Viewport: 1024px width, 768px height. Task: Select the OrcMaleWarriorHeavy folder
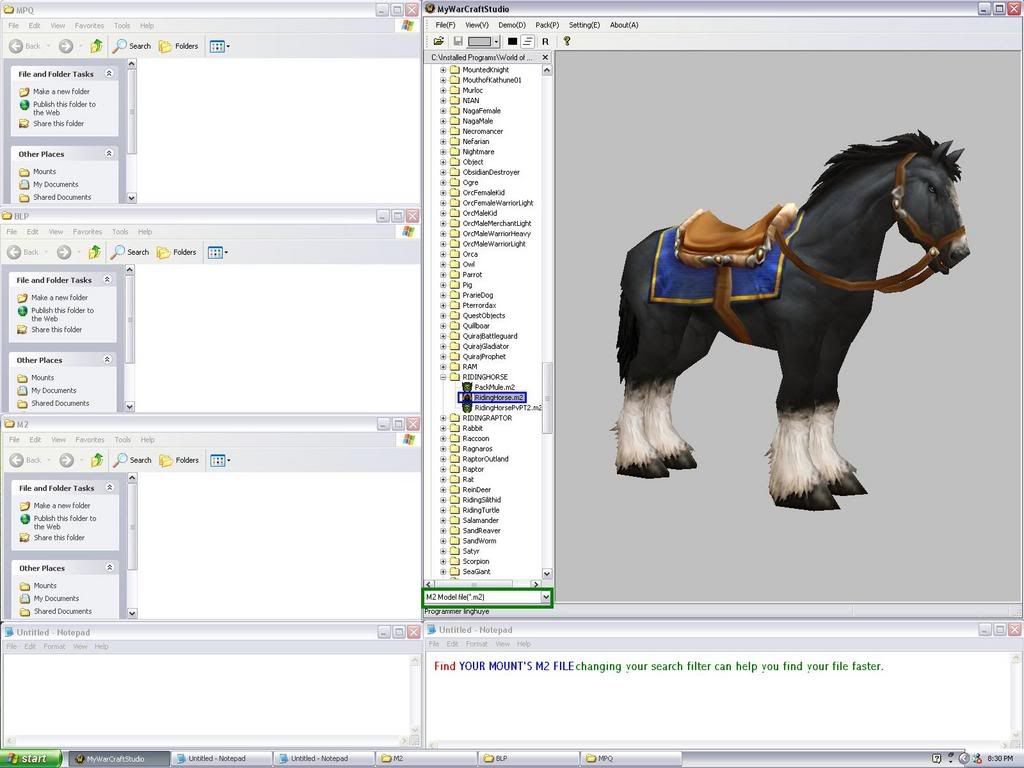point(496,234)
